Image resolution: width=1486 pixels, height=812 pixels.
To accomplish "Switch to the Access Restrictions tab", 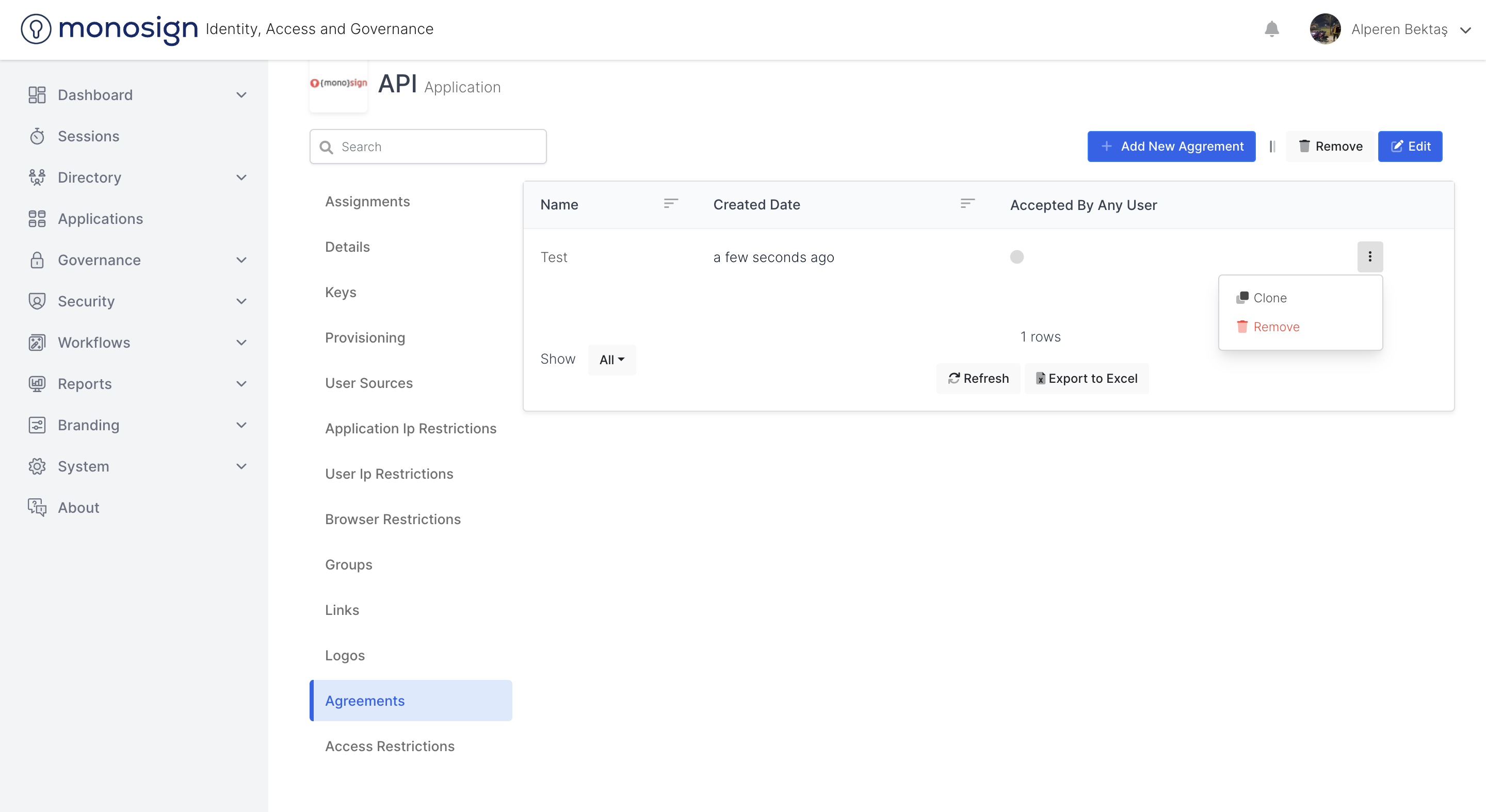I will [390, 745].
